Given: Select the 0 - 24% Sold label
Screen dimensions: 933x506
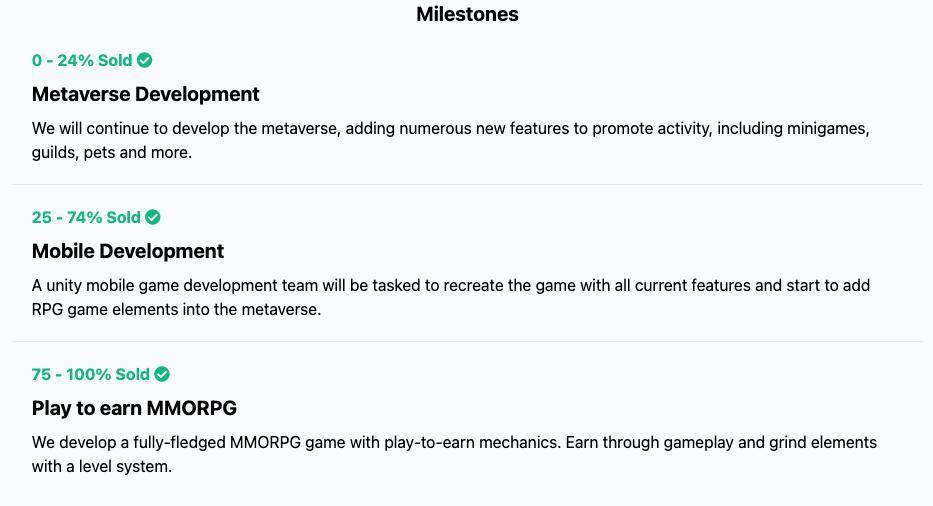Looking at the screenshot, I should 82,60.
